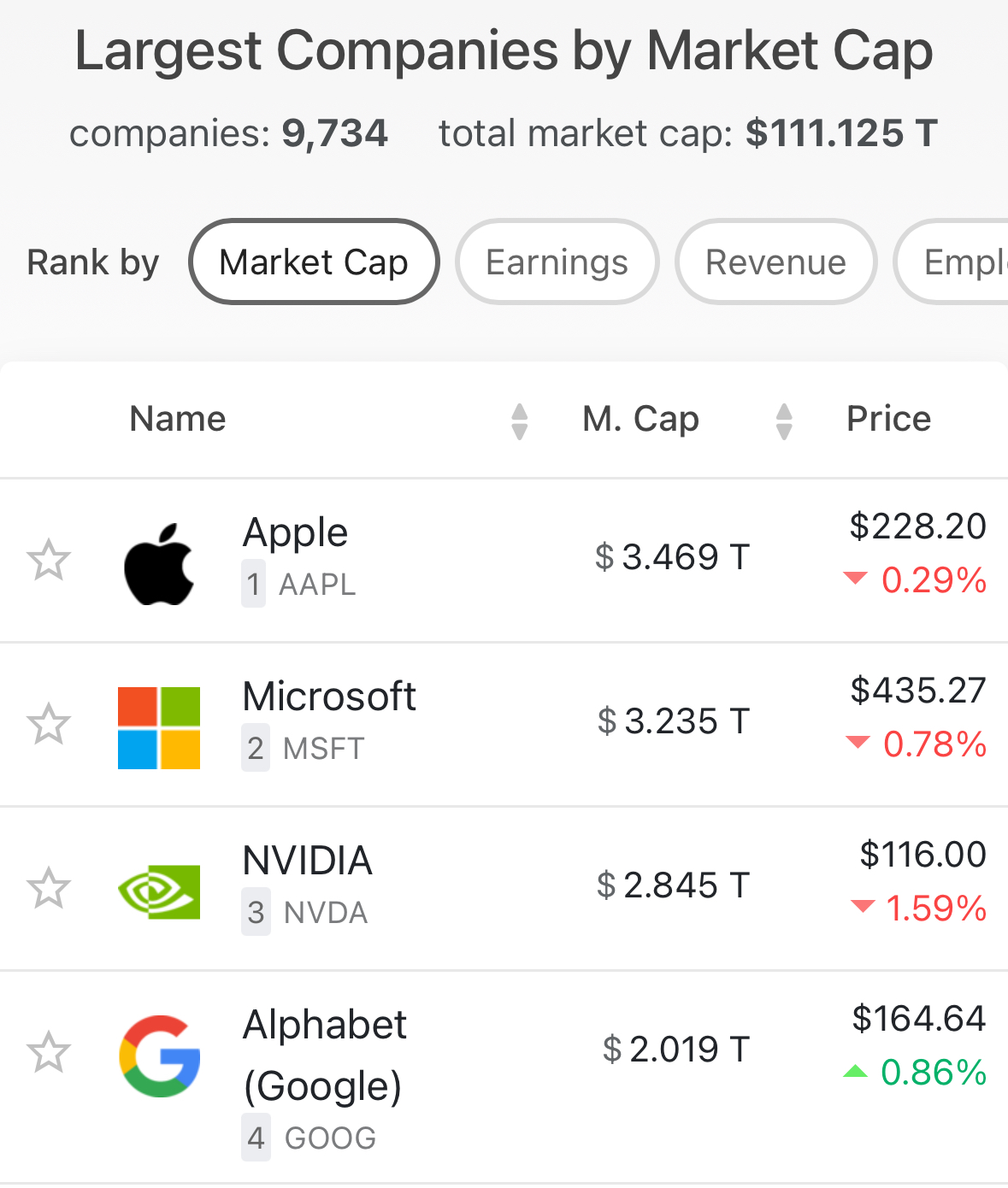Click the NVIDIA logo icon
This screenshot has width=1008, height=1188.
click(159, 891)
